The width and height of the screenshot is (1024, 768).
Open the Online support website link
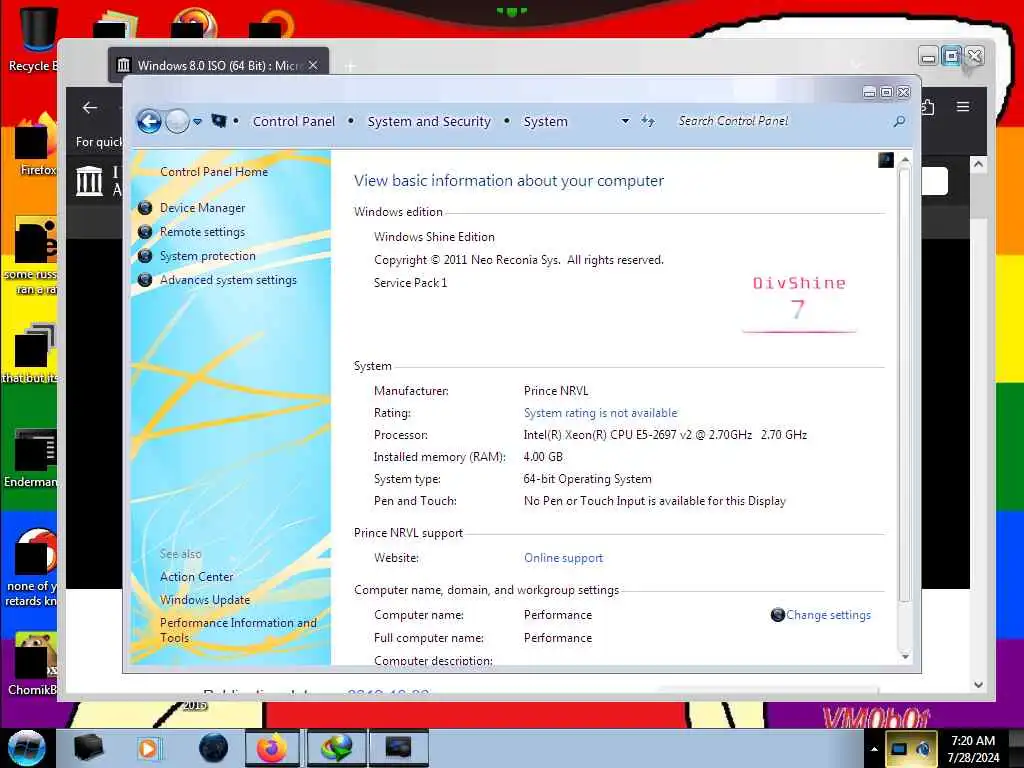[563, 558]
